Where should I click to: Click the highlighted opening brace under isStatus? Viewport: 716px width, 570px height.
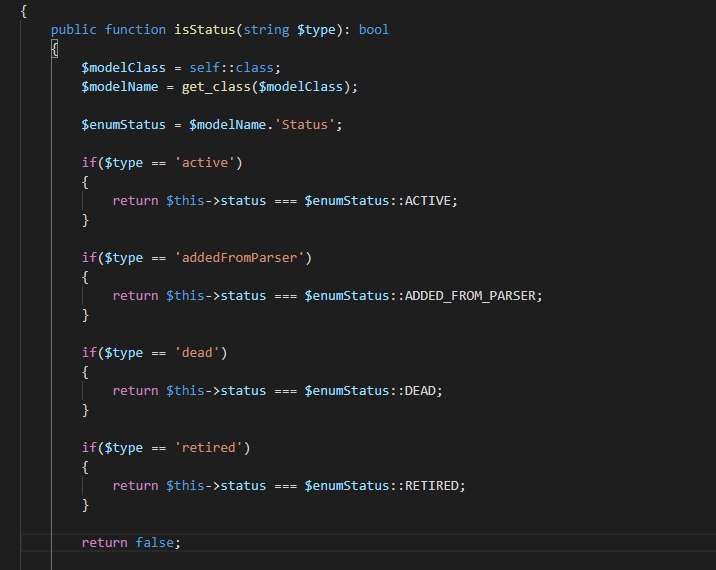point(54,48)
